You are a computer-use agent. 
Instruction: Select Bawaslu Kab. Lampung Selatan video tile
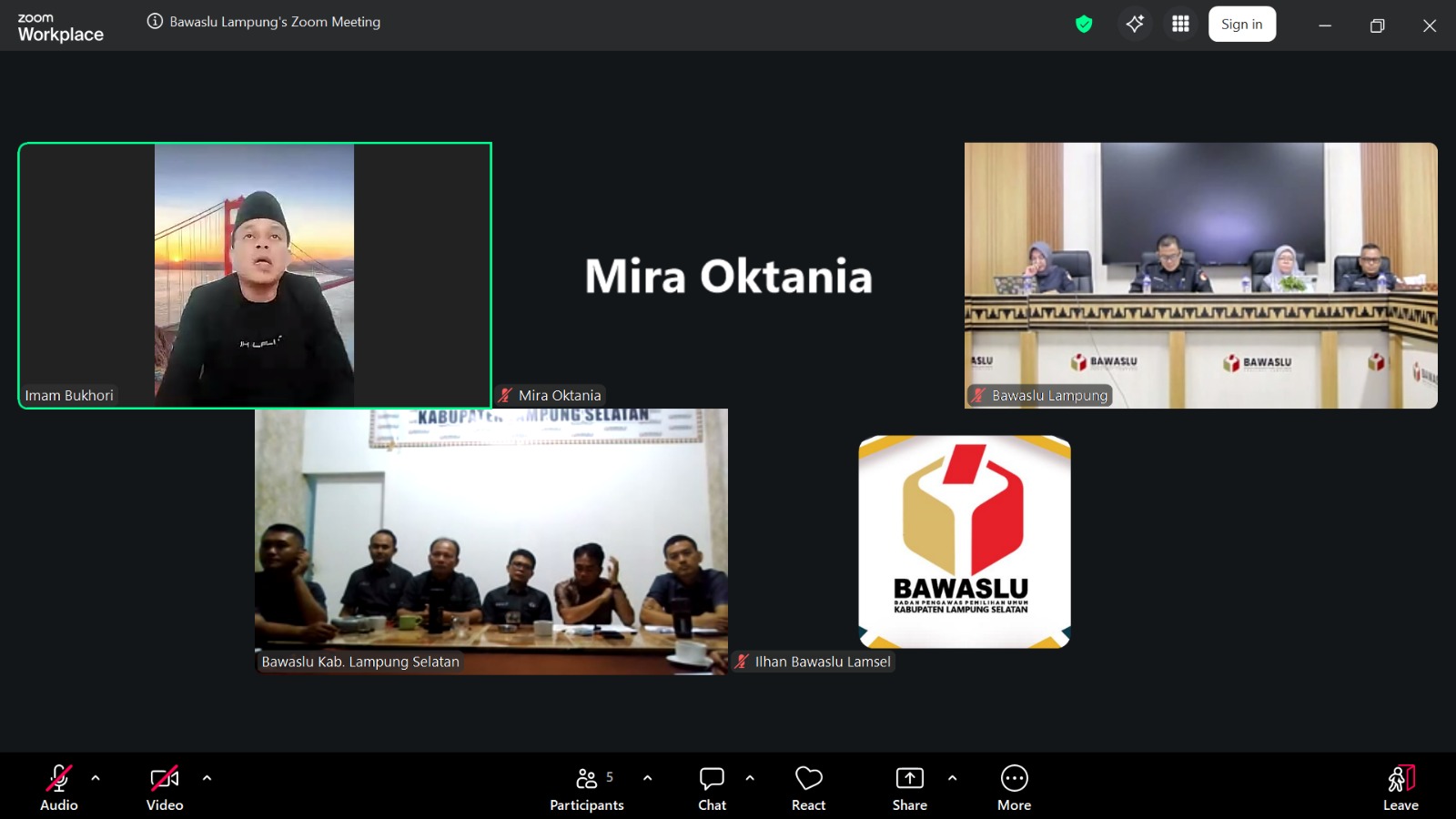[491, 541]
